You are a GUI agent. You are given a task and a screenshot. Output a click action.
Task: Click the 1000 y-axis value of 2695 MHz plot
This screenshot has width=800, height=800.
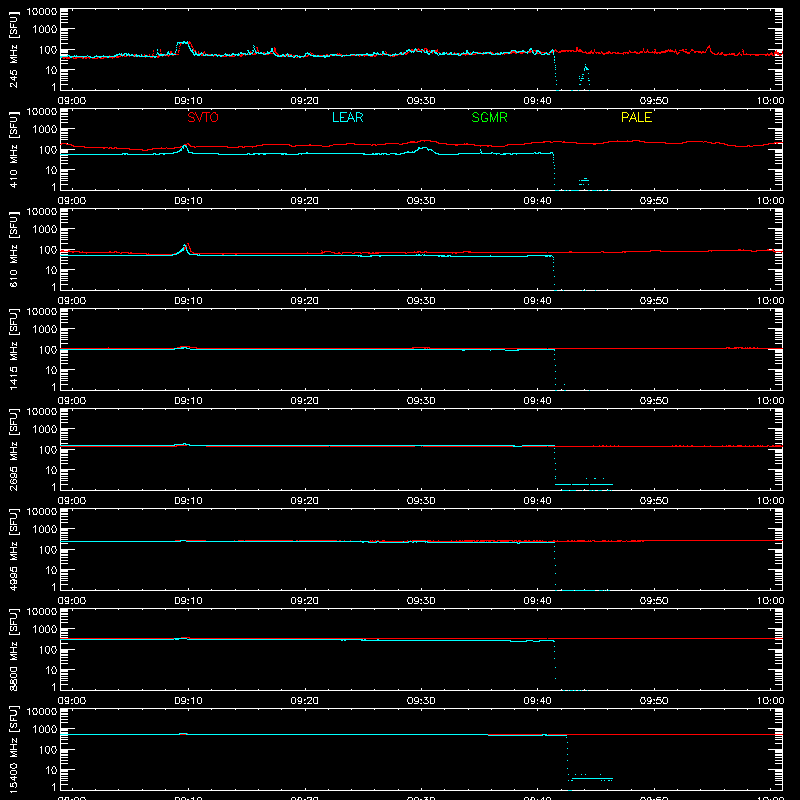(45, 430)
